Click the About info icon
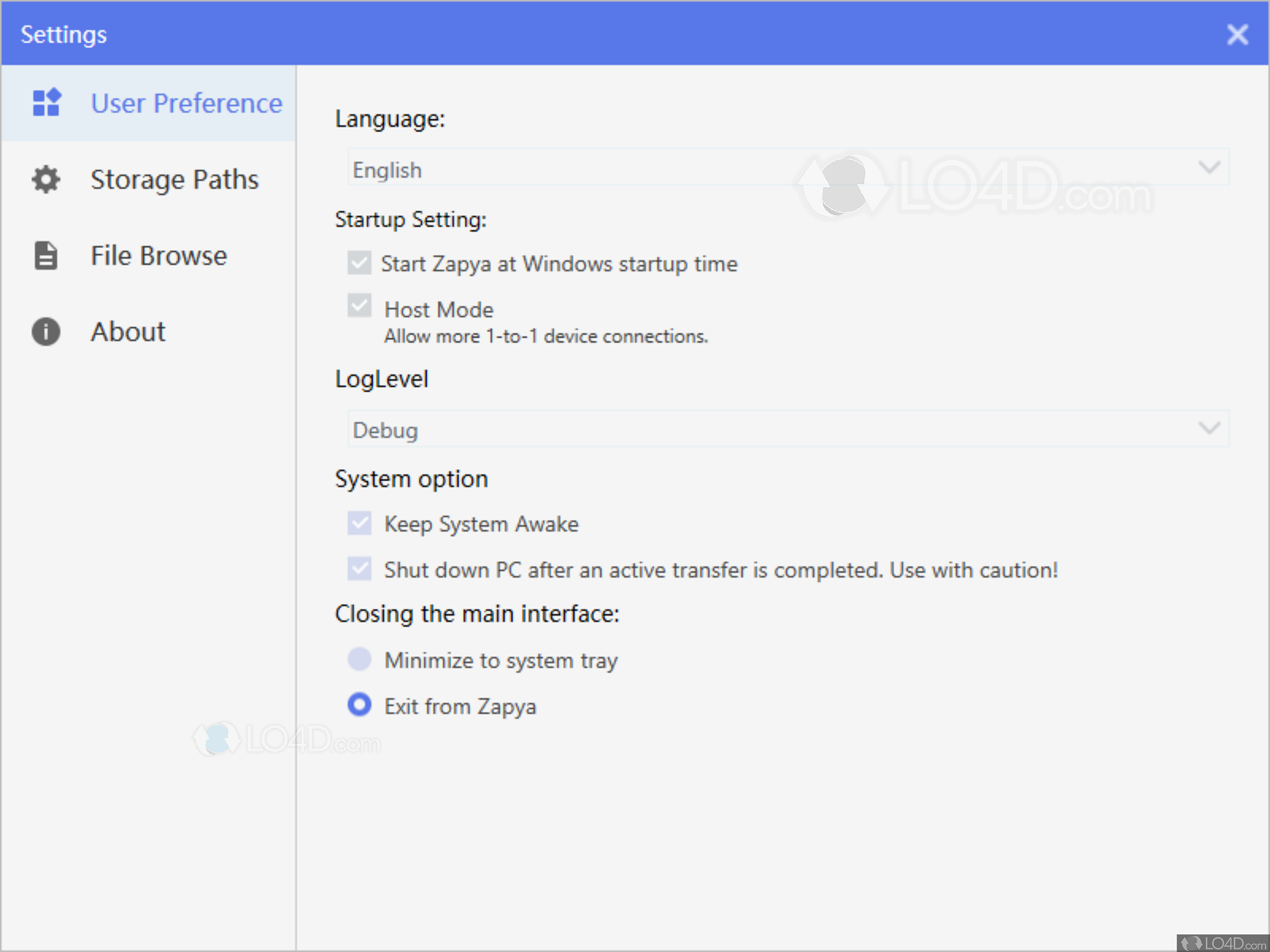Viewport: 1270px width, 952px height. pyautogui.click(x=46, y=332)
